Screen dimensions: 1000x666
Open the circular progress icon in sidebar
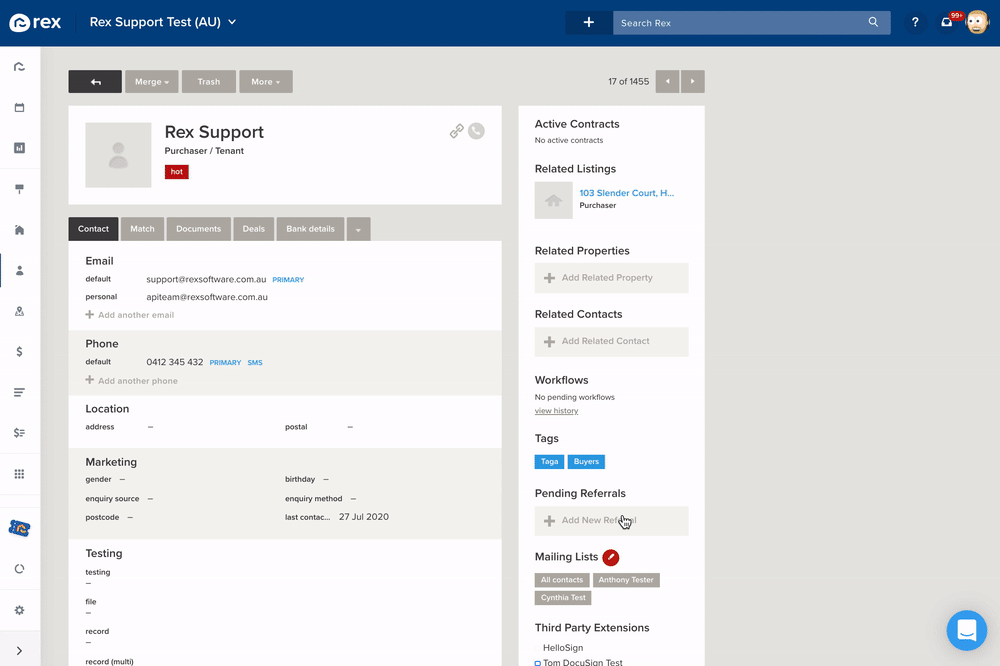point(19,569)
